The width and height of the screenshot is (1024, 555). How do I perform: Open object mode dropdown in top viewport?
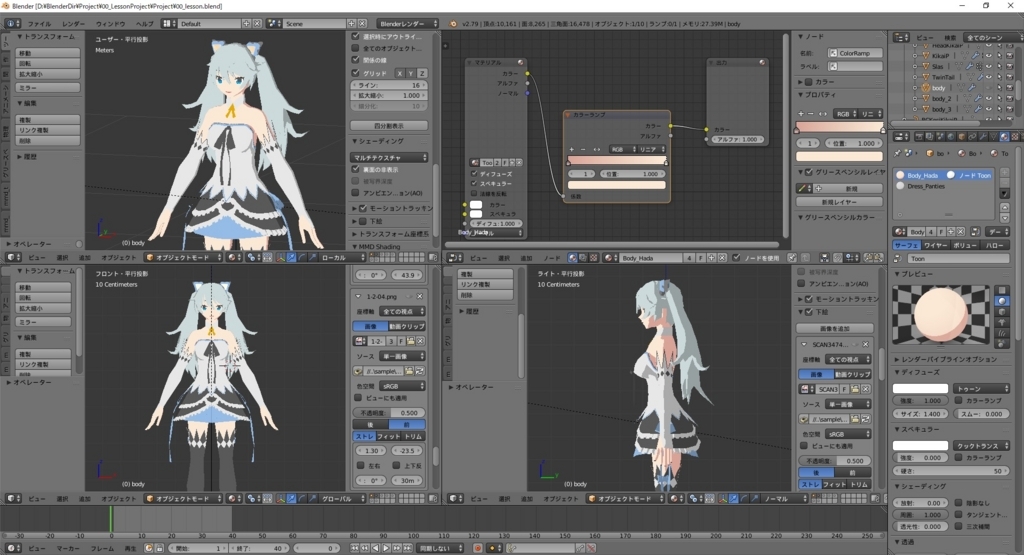184,258
